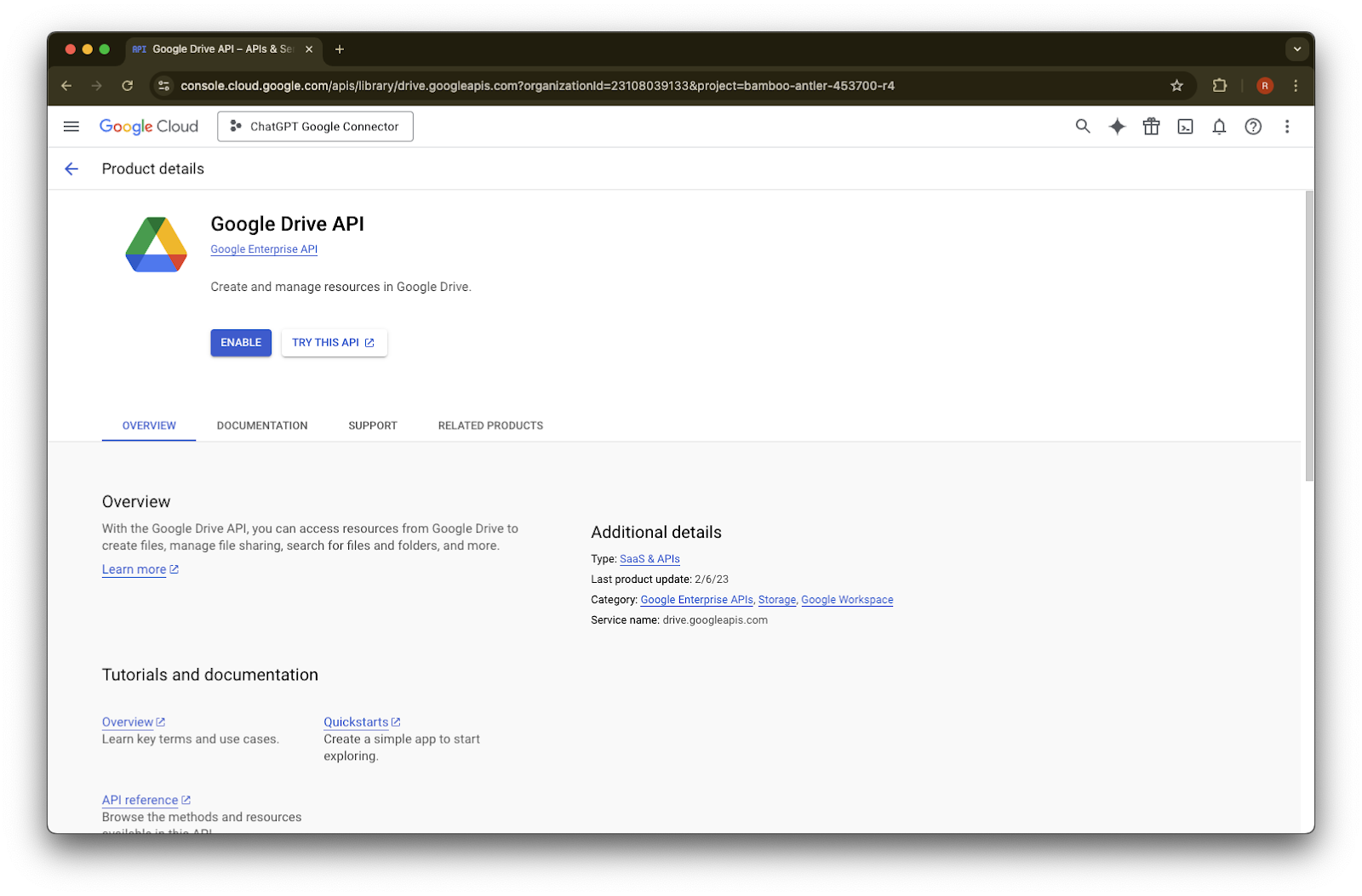Click the site information icon in the address bar
1362x896 pixels.
[164, 86]
